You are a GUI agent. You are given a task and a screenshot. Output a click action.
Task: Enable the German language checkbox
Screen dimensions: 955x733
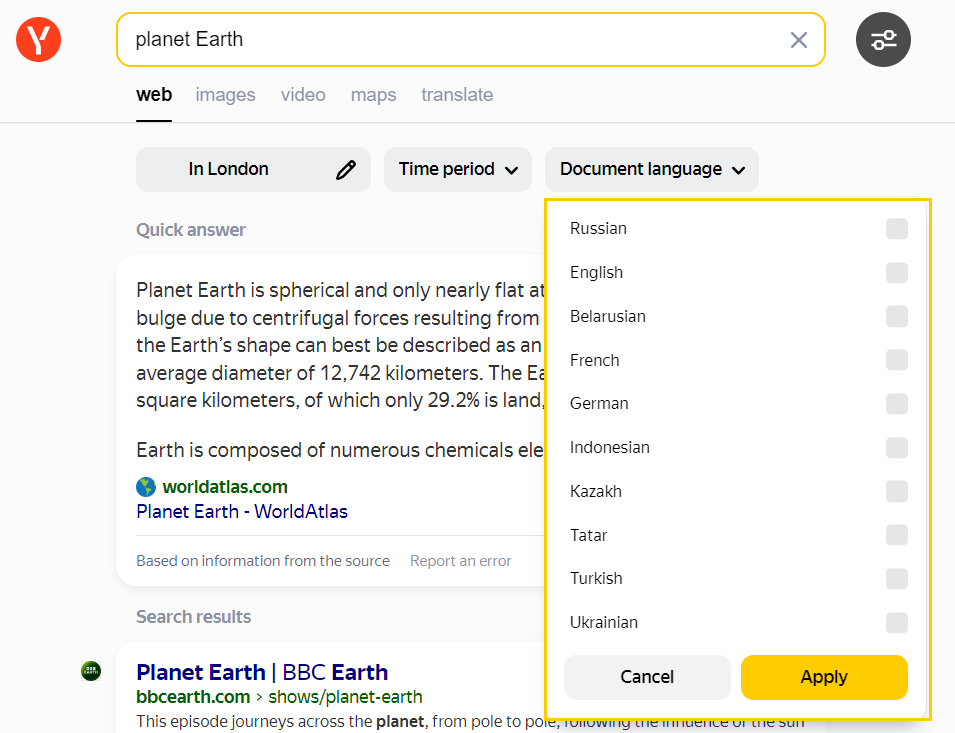coord(896,404)
